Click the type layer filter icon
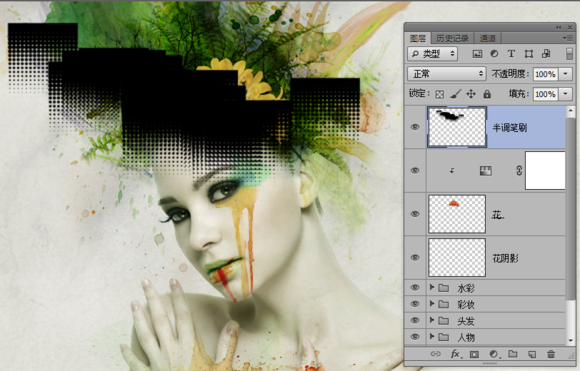 (511, 54)
